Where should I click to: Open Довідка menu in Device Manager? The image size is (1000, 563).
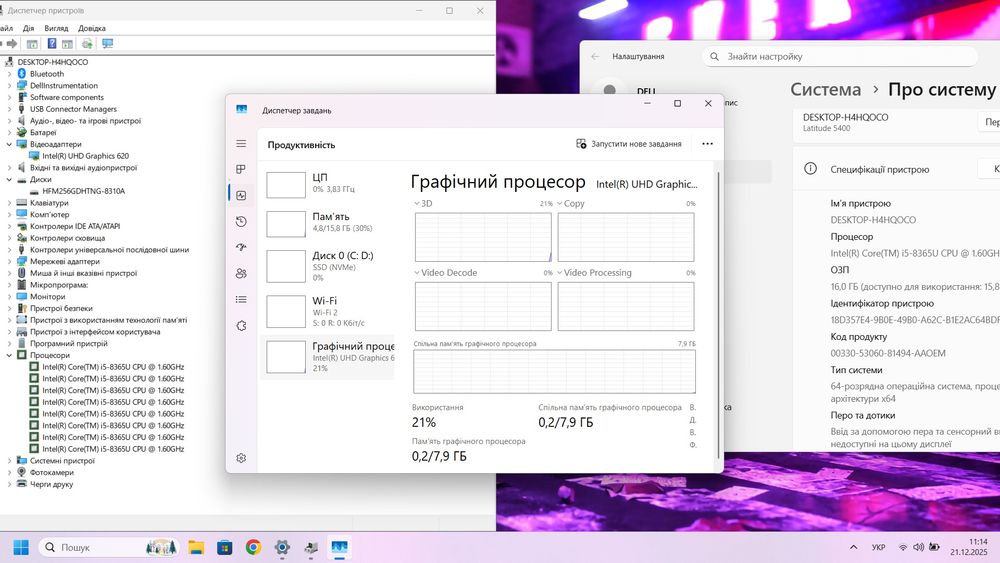(92, 28)
